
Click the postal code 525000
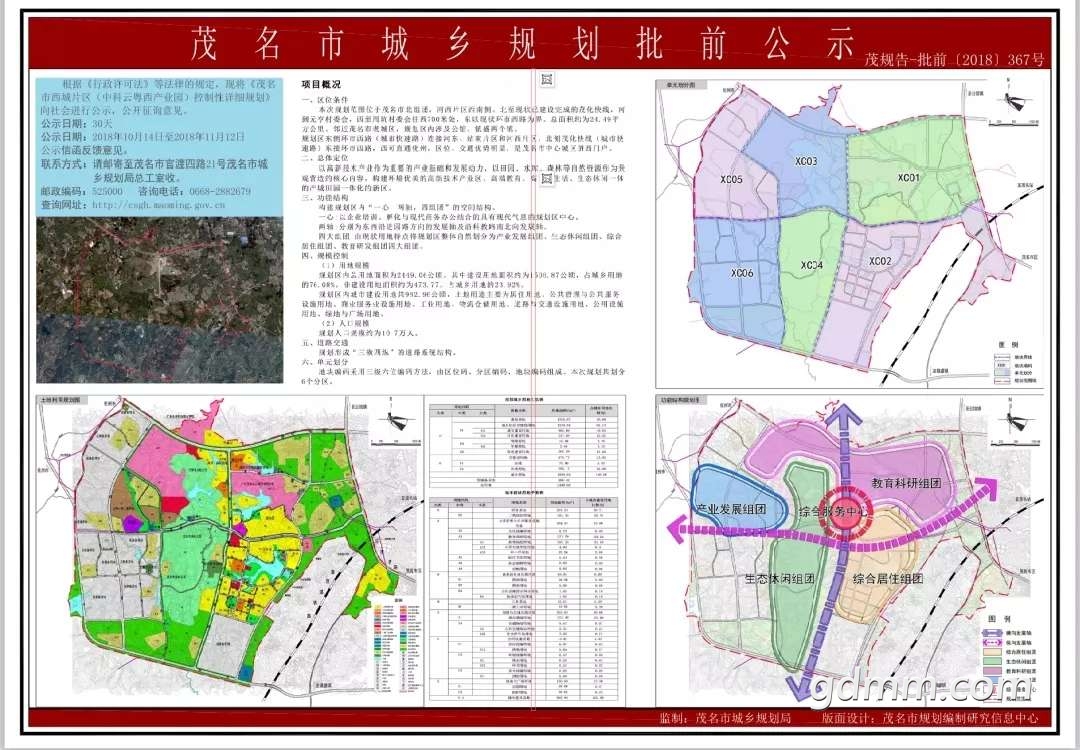pyautogui.click(x=107, y=191)
